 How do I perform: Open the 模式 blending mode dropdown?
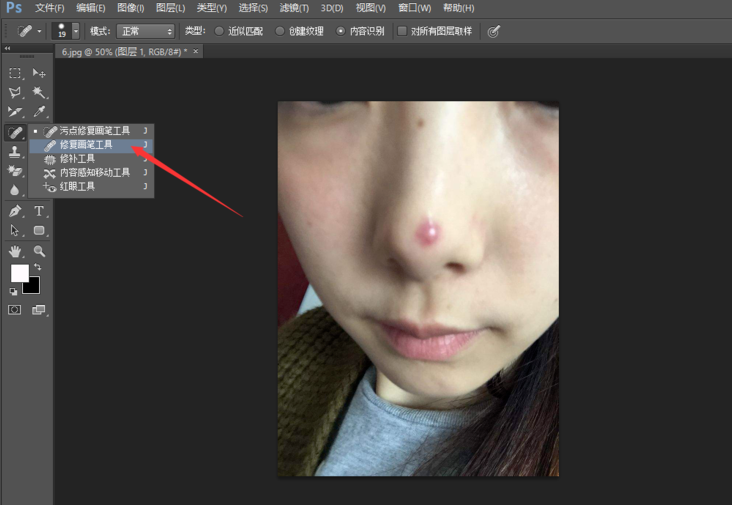tap(145, 31)
